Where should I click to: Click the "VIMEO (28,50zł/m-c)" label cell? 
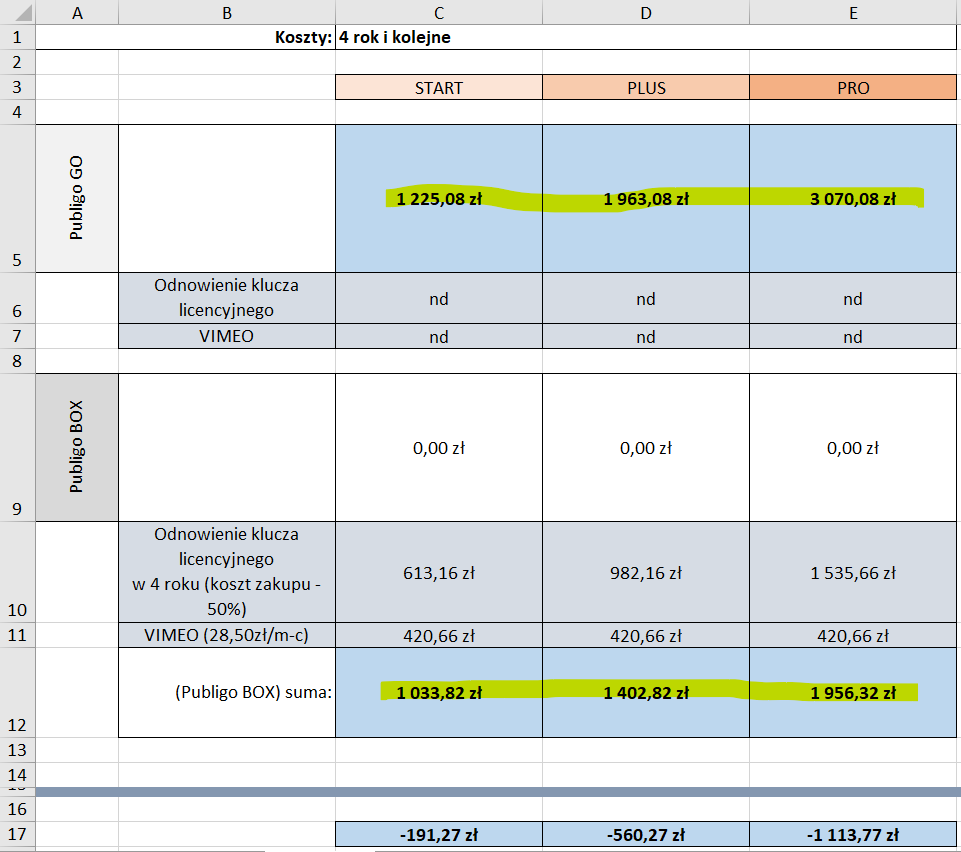coord(227,635)
